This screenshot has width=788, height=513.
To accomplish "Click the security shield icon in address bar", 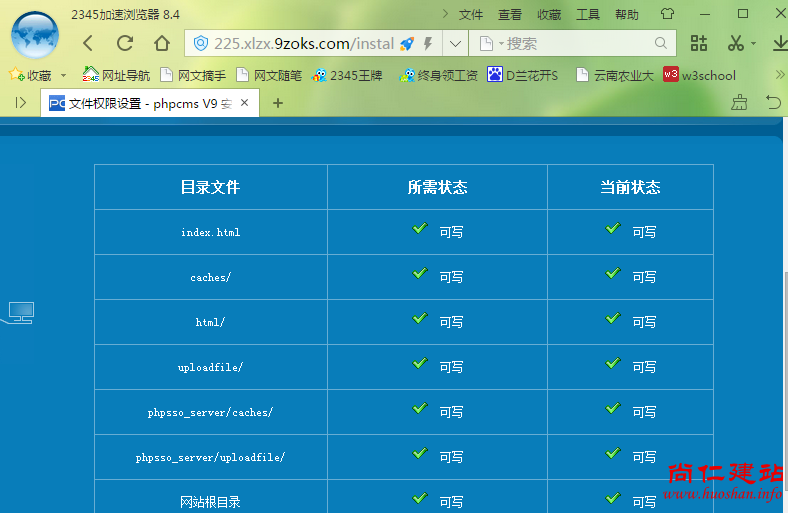I will click(x=200, y=43).
